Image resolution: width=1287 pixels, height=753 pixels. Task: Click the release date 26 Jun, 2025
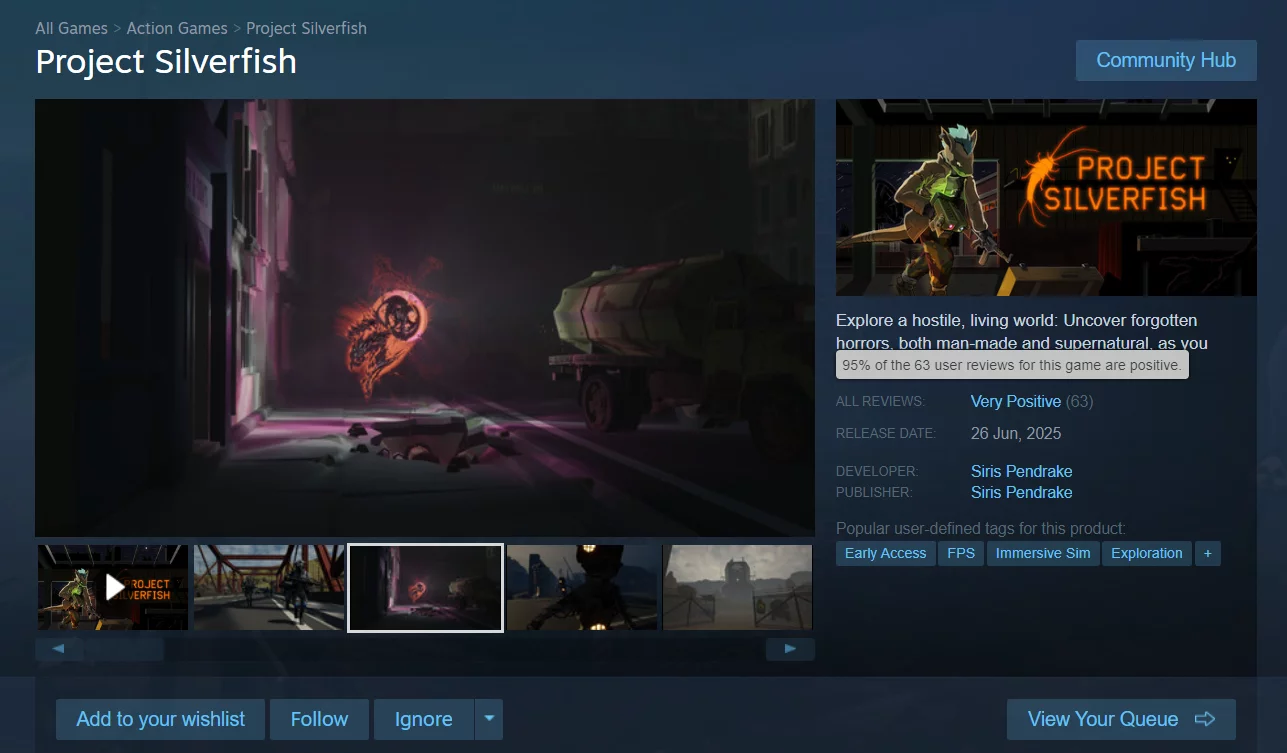pos(1016,433)
